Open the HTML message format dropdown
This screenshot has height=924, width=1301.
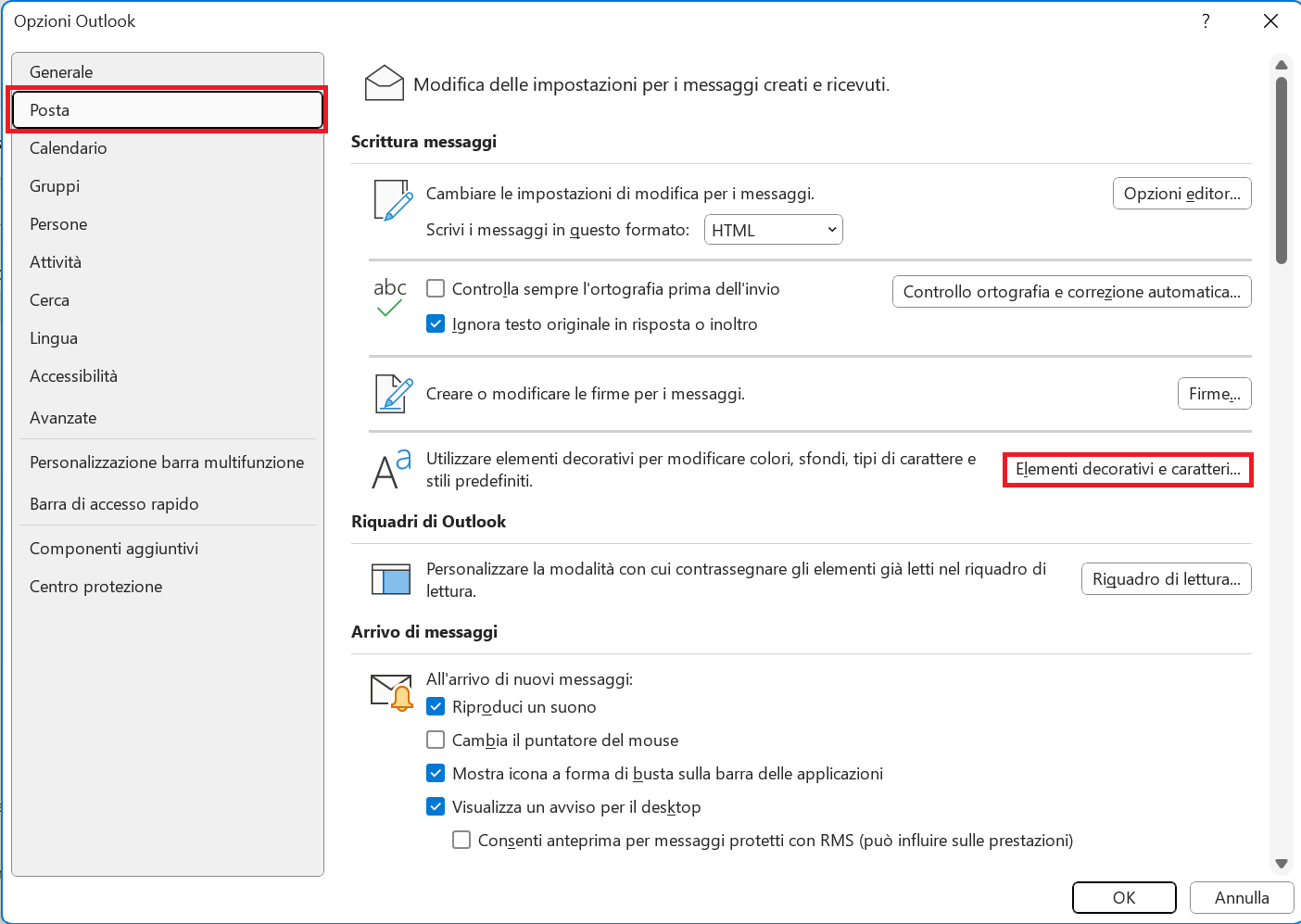[x=774, y=230]
